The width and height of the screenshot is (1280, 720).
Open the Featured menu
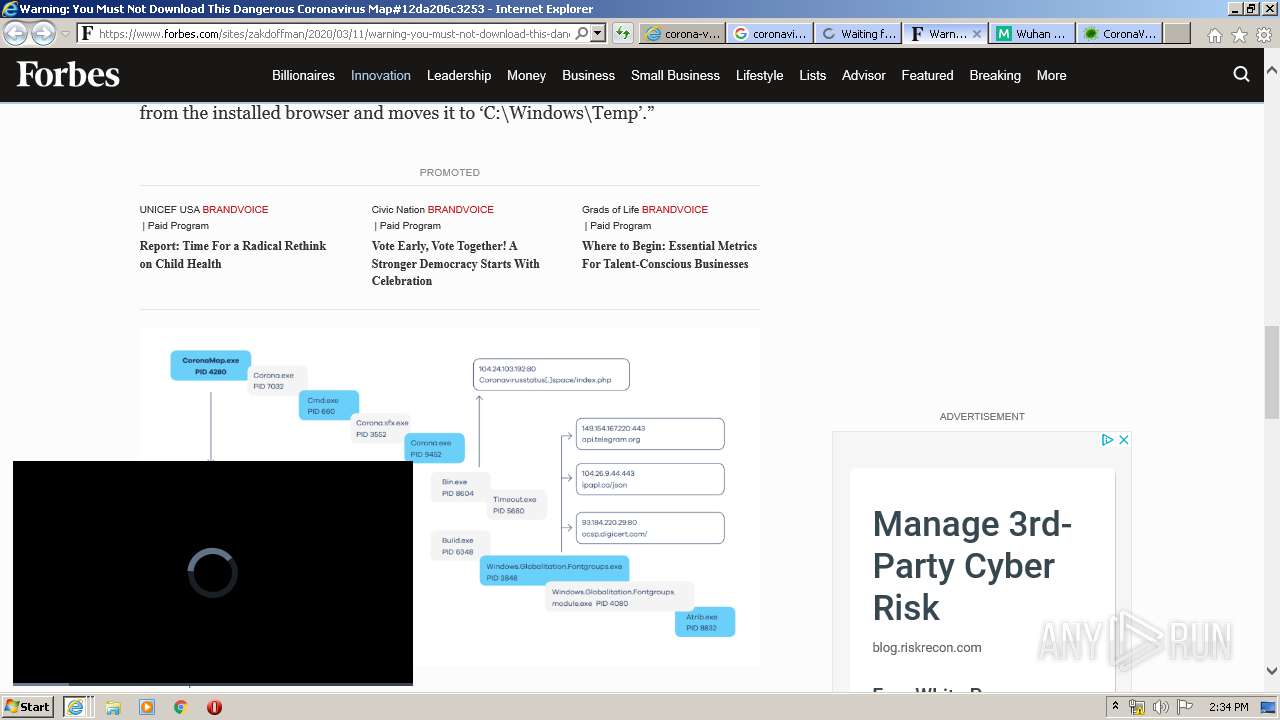click(x=927, y=75)
